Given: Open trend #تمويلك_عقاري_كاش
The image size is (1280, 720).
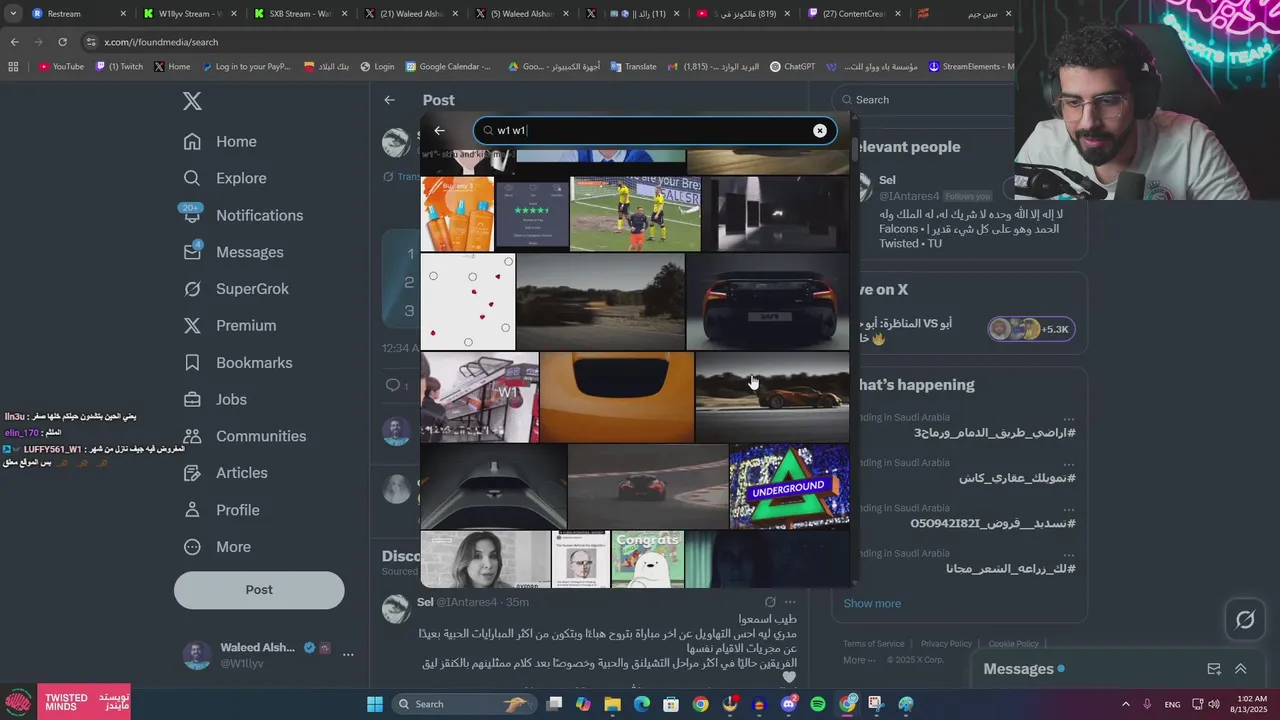Looking at the screenshot, I should 1018,478.
